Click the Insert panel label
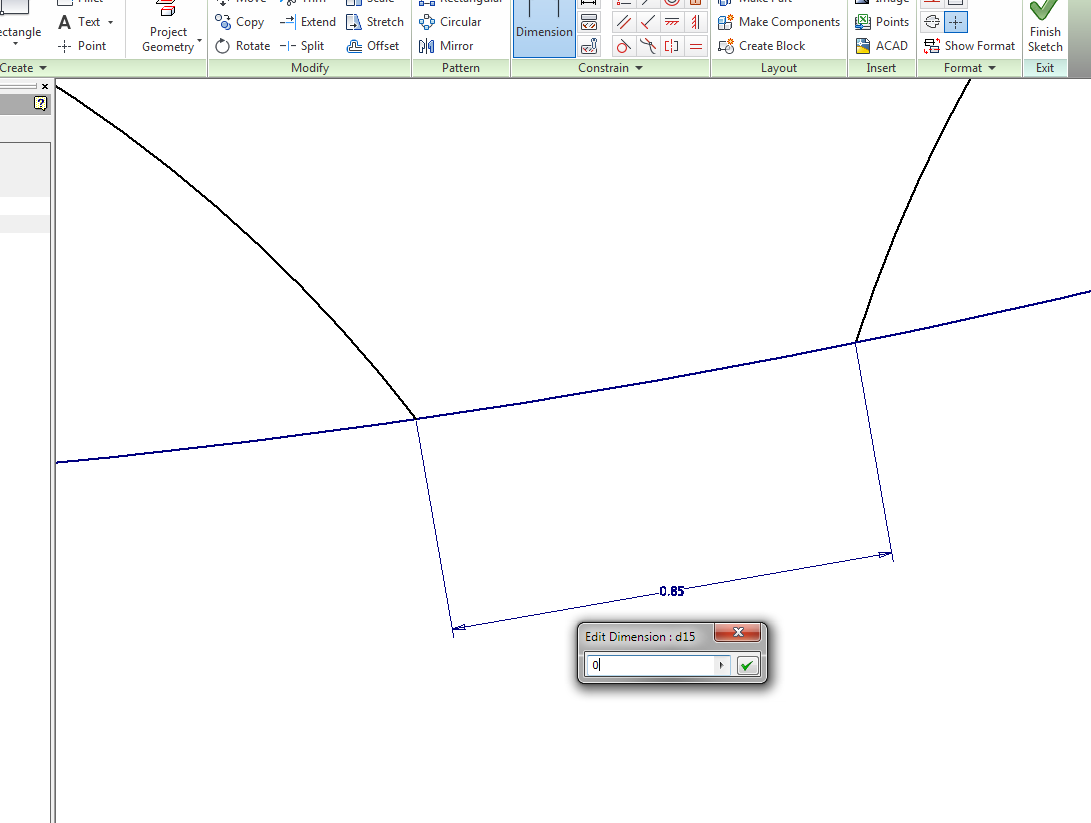This screenshot has height=823, width=1091. click(x=881, y=67)
